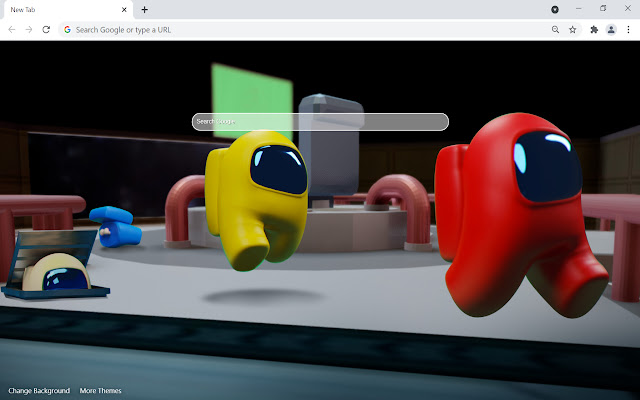Image resolution: width=640 pixels, height=400 pixels.
Task: Maximize the browser window
Action: tap(602, 9)
